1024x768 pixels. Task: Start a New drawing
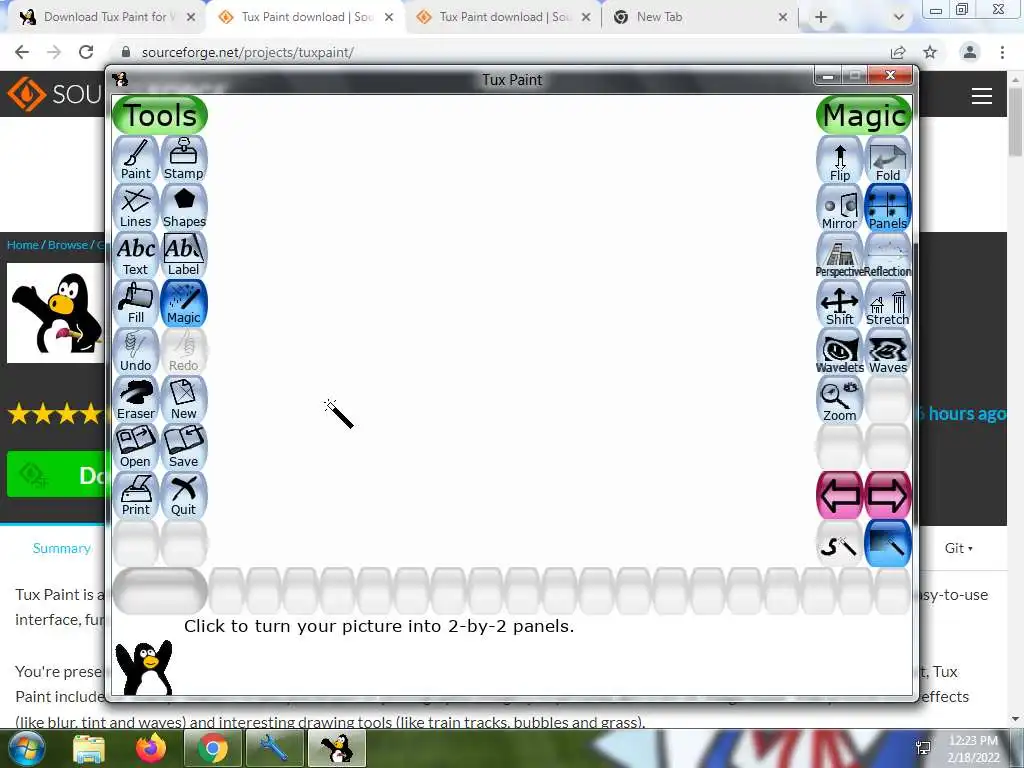tap(184, 399)
